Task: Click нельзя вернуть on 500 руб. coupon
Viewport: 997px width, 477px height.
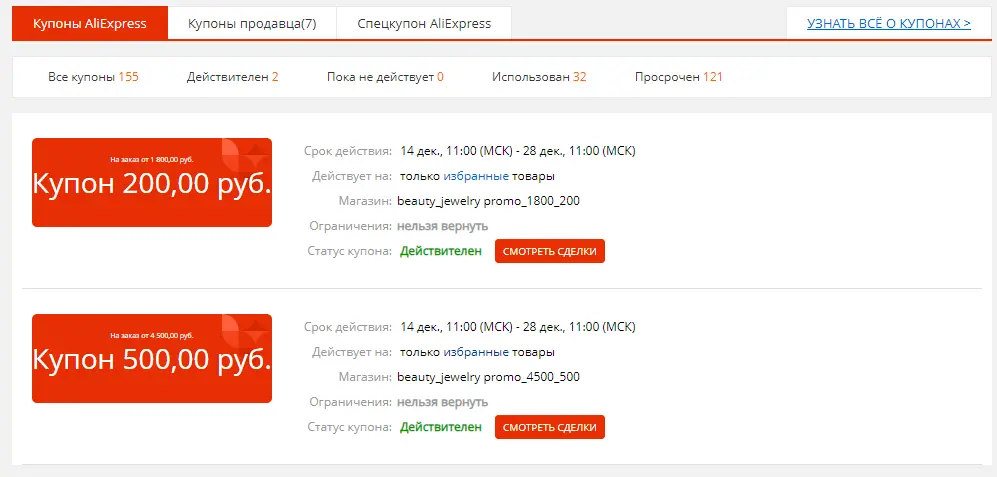Action: [x=443, y=402]
